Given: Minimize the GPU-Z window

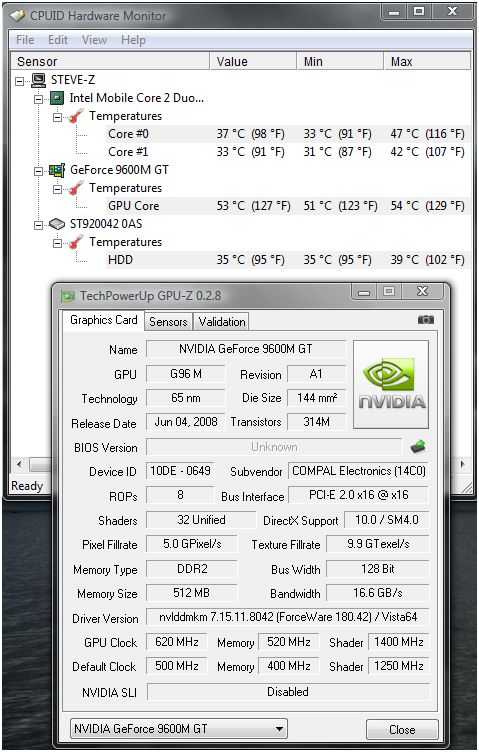Looking at the screenshot, I should (x=364, y=292).
